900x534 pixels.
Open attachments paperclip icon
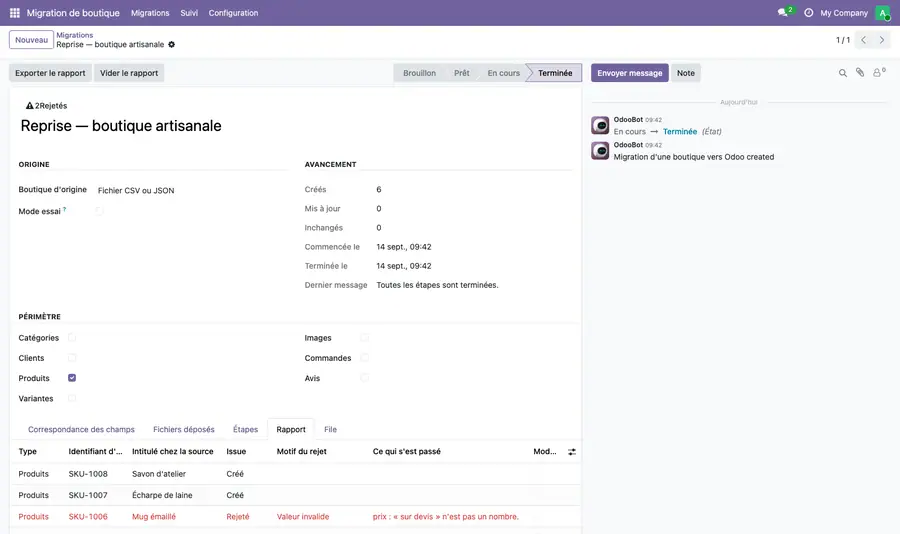coord(860,72)
